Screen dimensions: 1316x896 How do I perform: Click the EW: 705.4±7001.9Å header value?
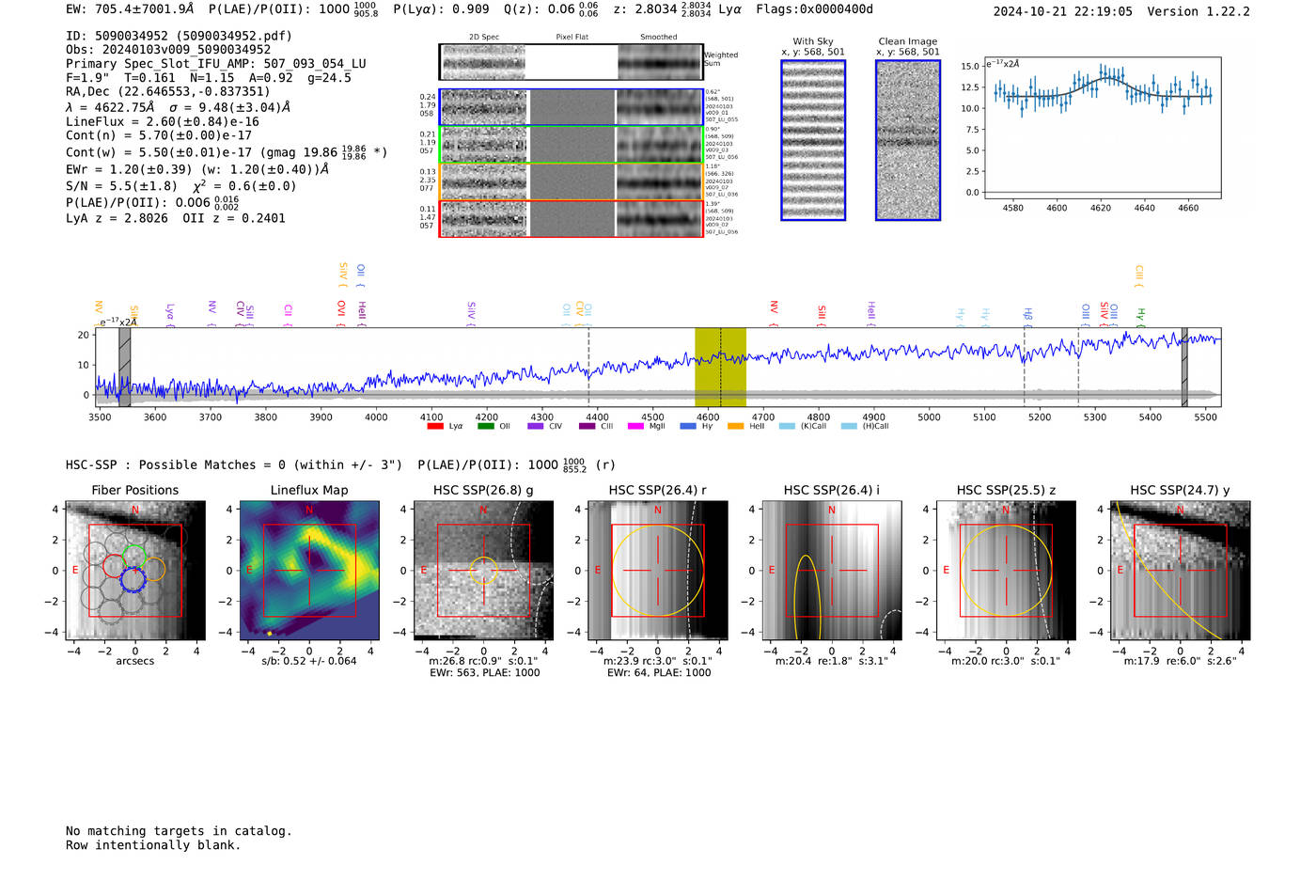coord(130,9)
